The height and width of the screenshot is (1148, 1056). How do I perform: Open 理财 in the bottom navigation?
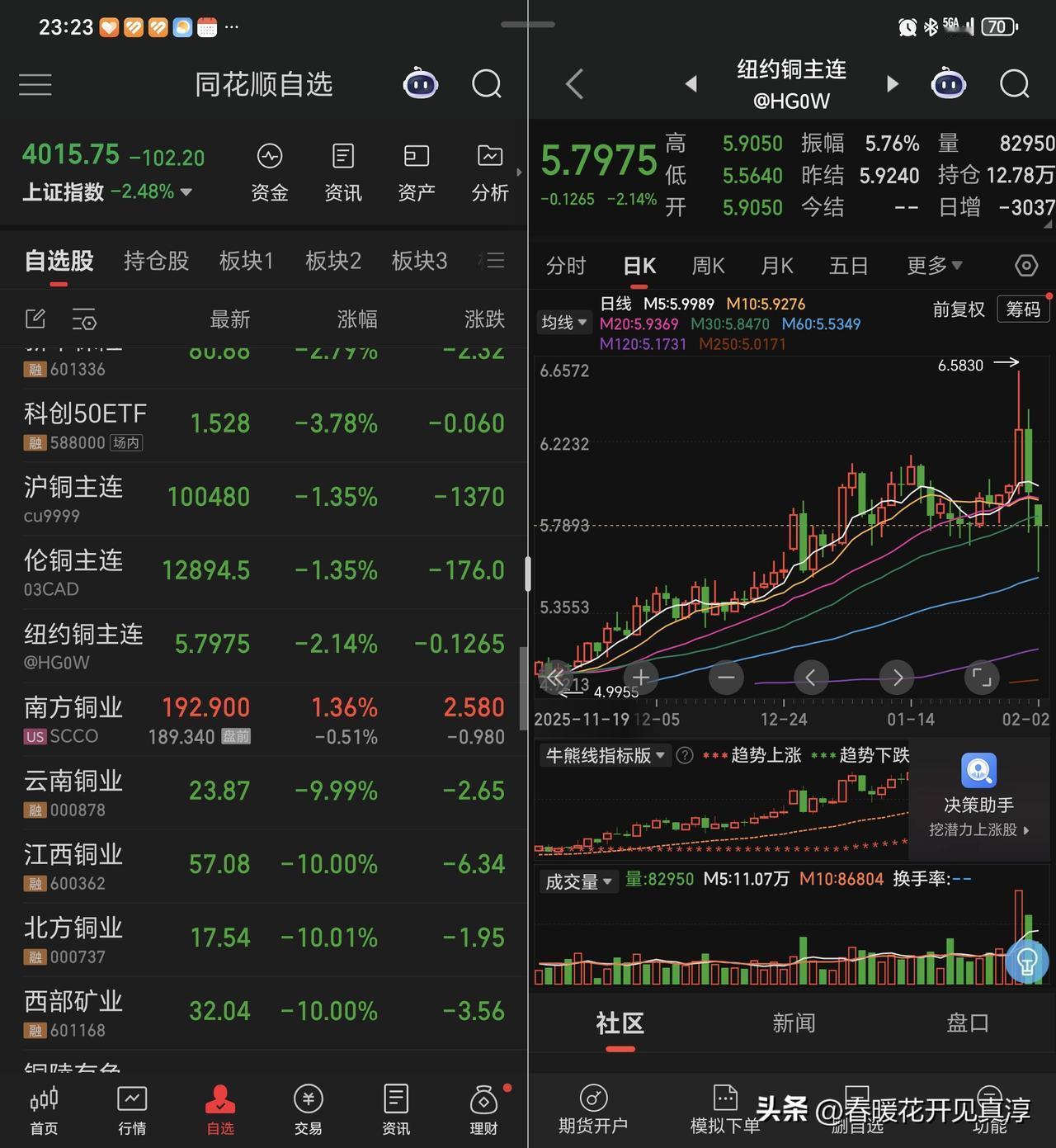tap(483, 1111)
